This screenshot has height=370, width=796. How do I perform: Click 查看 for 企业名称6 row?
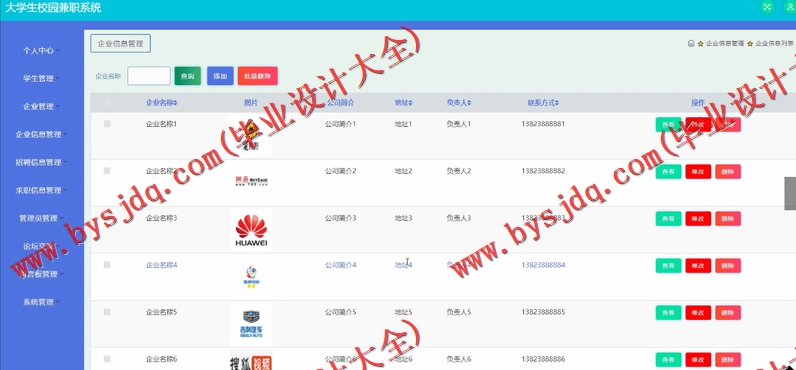click(668, 360)
